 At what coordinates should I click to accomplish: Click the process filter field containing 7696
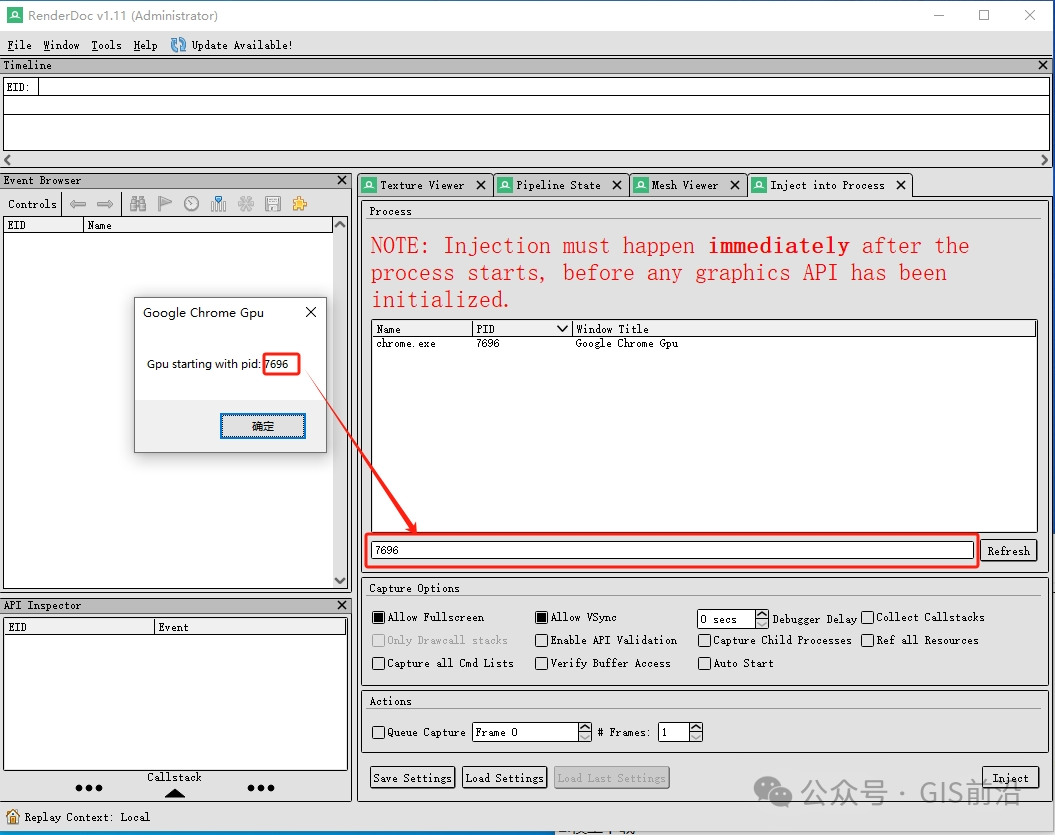[672, 550]
